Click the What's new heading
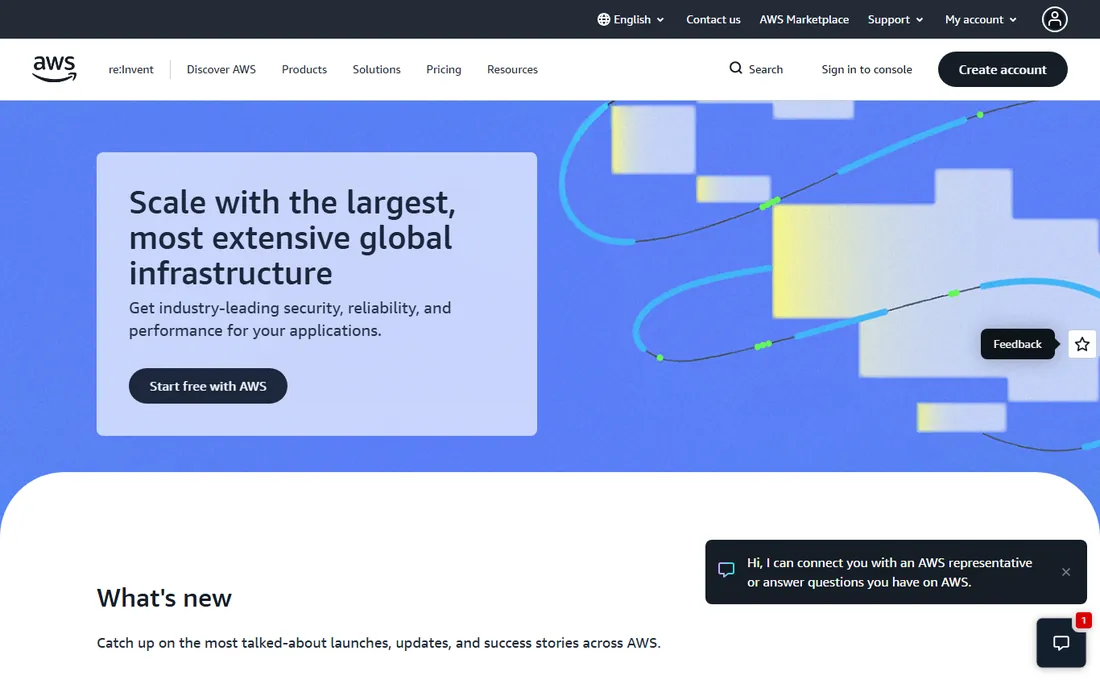This screenshot has height=688, width=1100. [x=164, y=598]
